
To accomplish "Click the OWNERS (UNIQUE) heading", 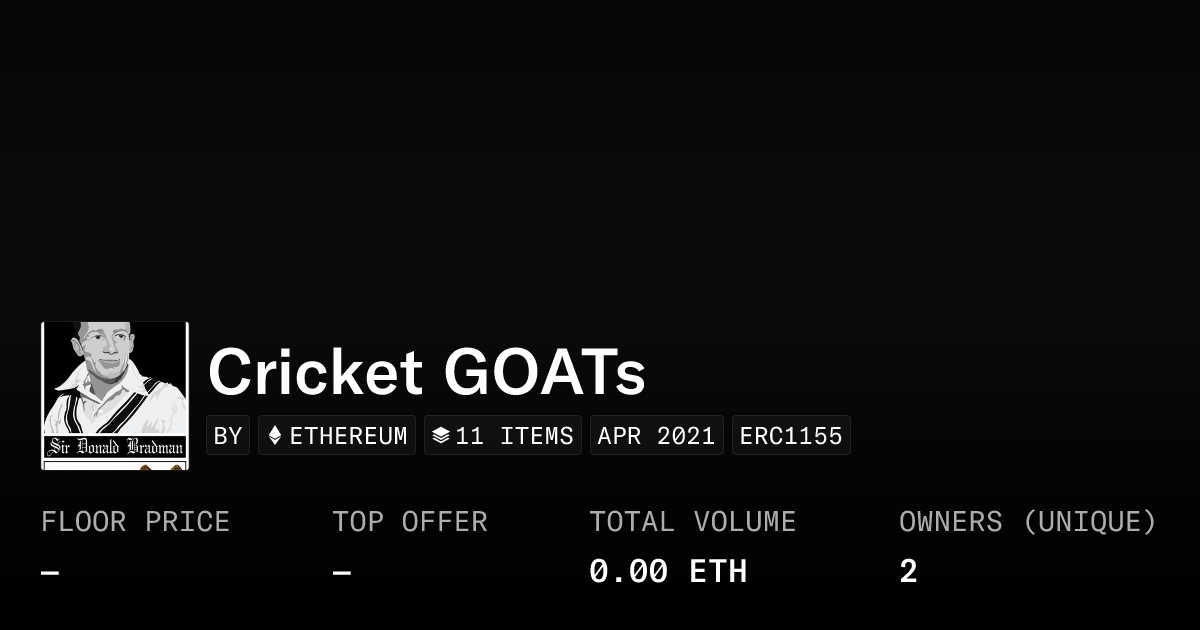I will coord(1027,522).
